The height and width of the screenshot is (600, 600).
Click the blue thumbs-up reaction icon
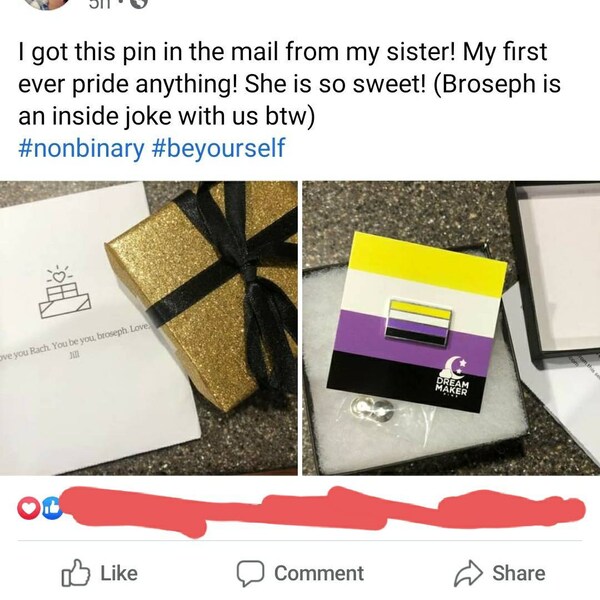coord(51,508)
